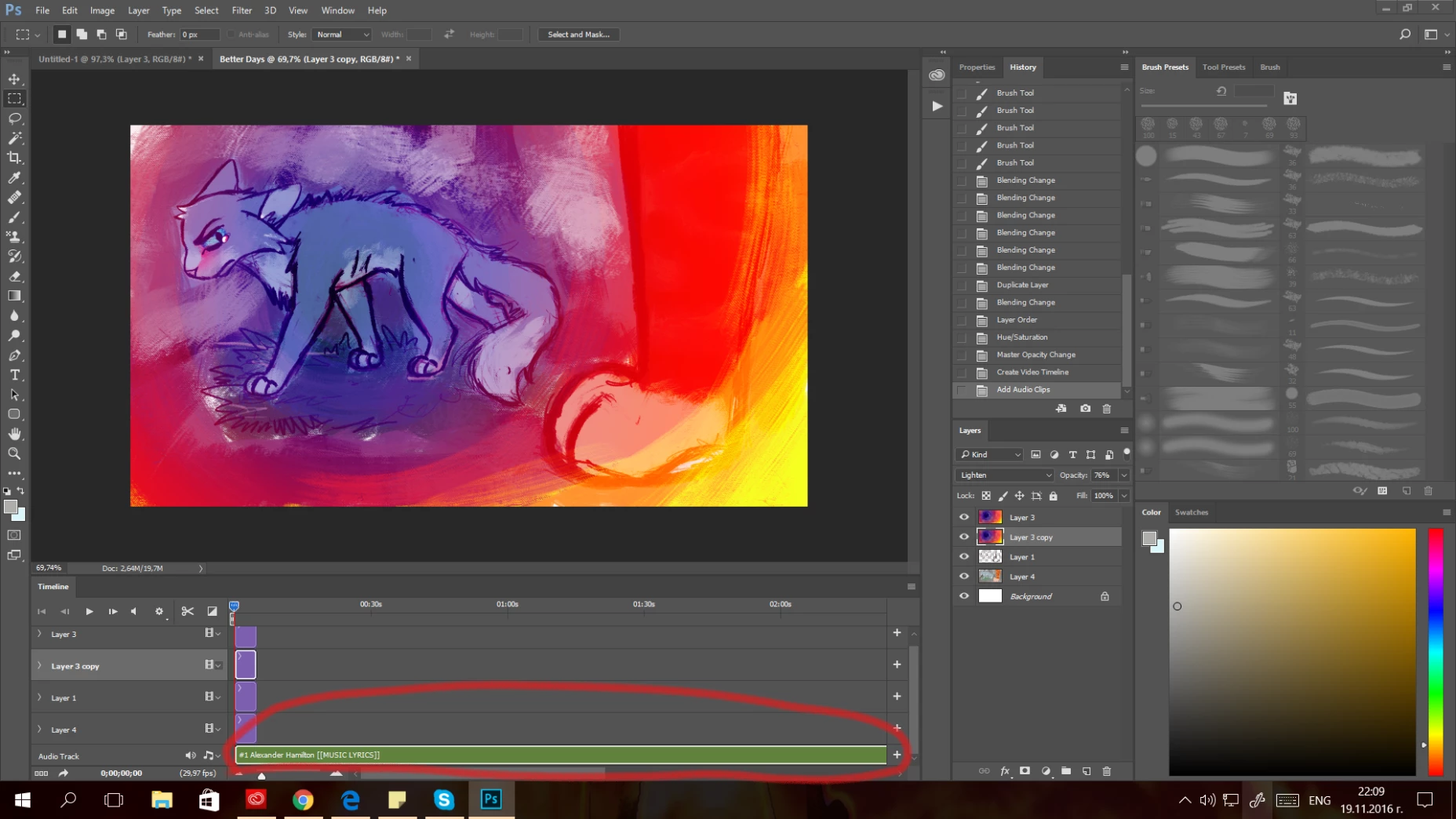Switch to Untitled-1 document tab
1456x819 pixels.
pos(115,59)
